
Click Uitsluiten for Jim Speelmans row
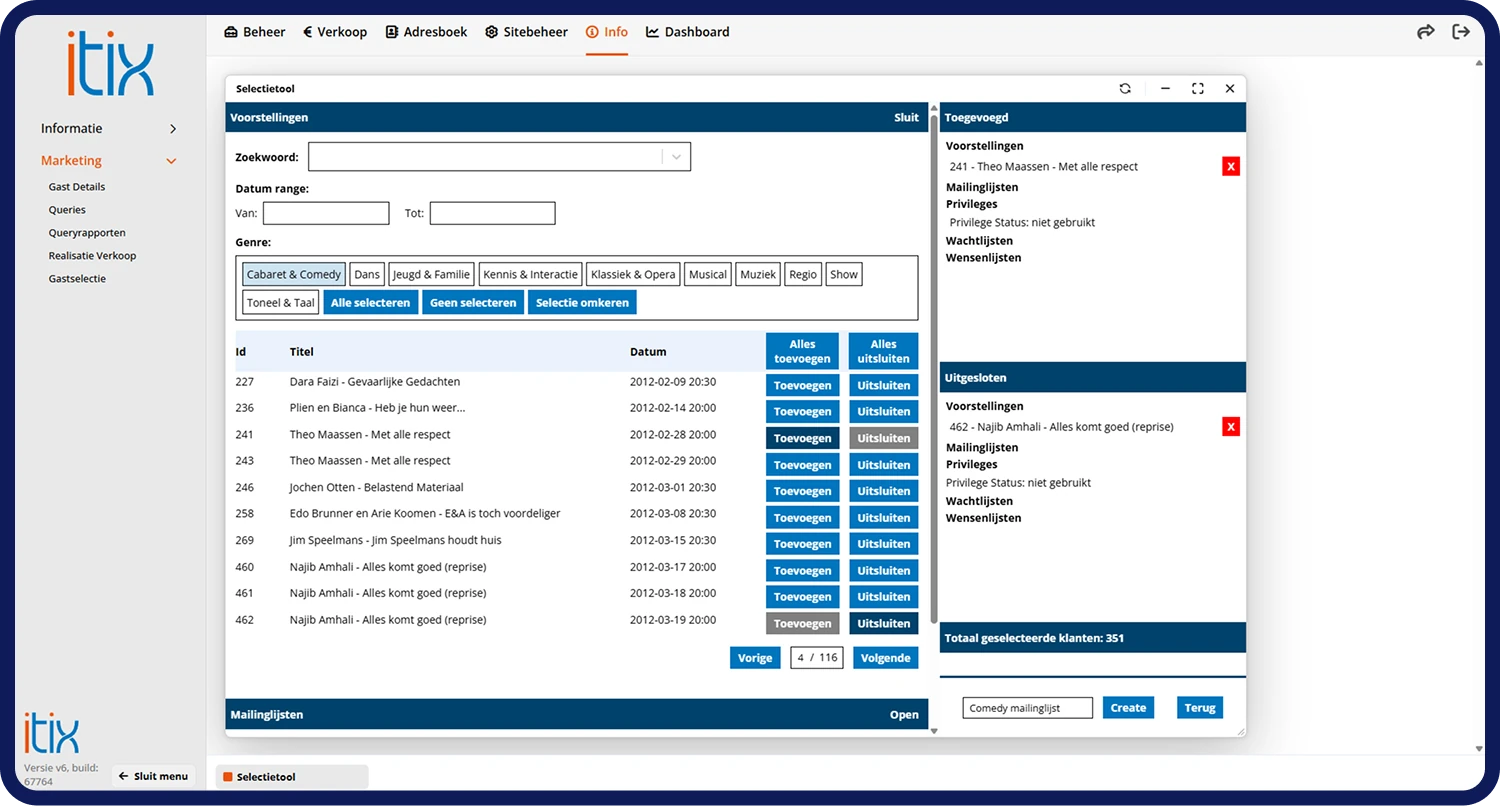pyautogui.click(x=884, y=544)
